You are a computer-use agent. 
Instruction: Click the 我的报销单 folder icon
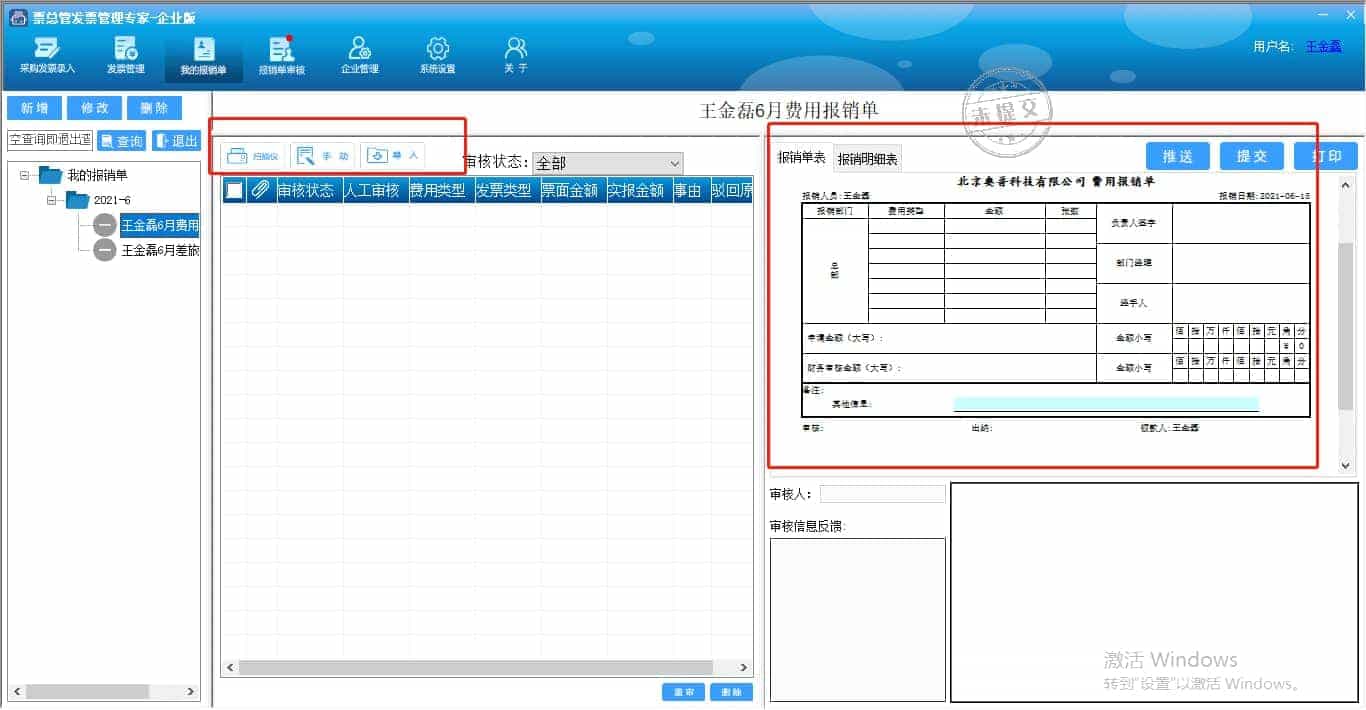pos(50,175)
